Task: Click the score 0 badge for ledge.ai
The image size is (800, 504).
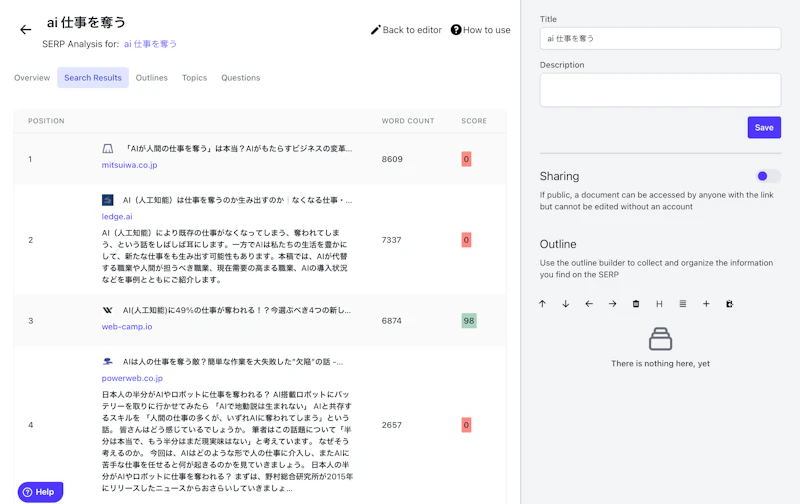Action: point(466,240)
